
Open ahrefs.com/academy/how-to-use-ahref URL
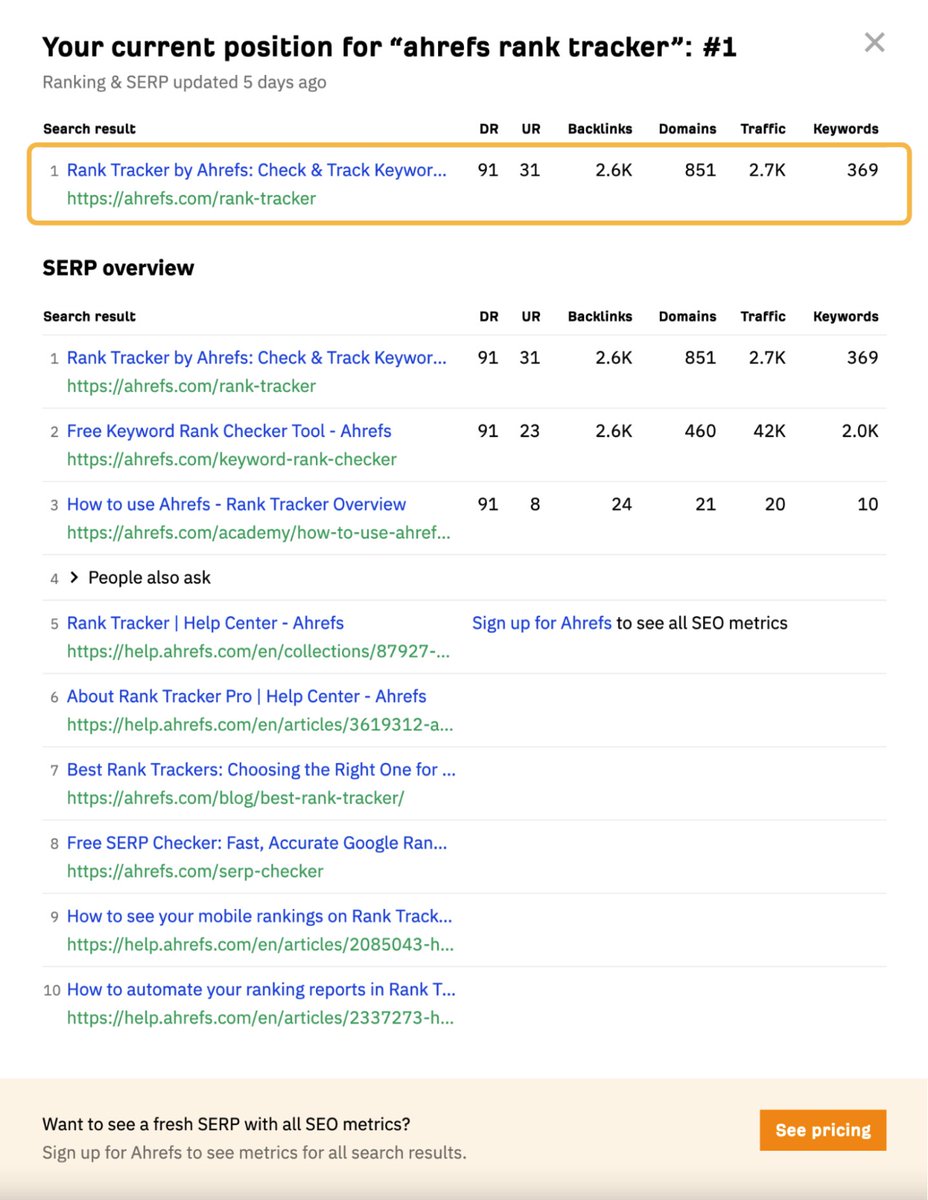click(x=259, y=532)
